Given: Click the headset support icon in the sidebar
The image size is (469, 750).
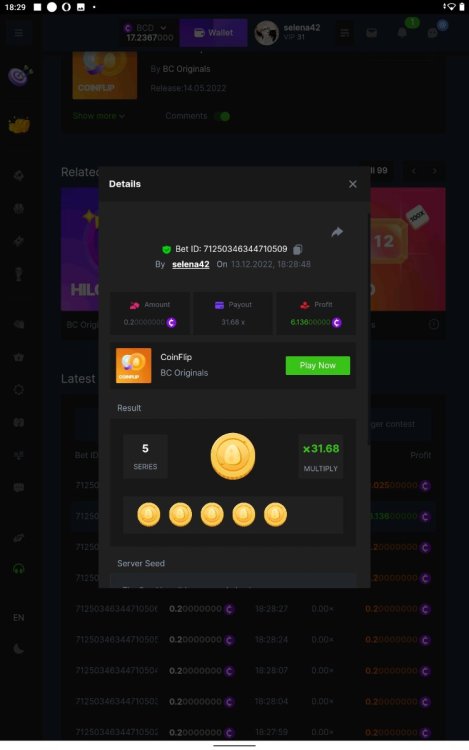Looking at the screenshot, I should tap(19, 569).
